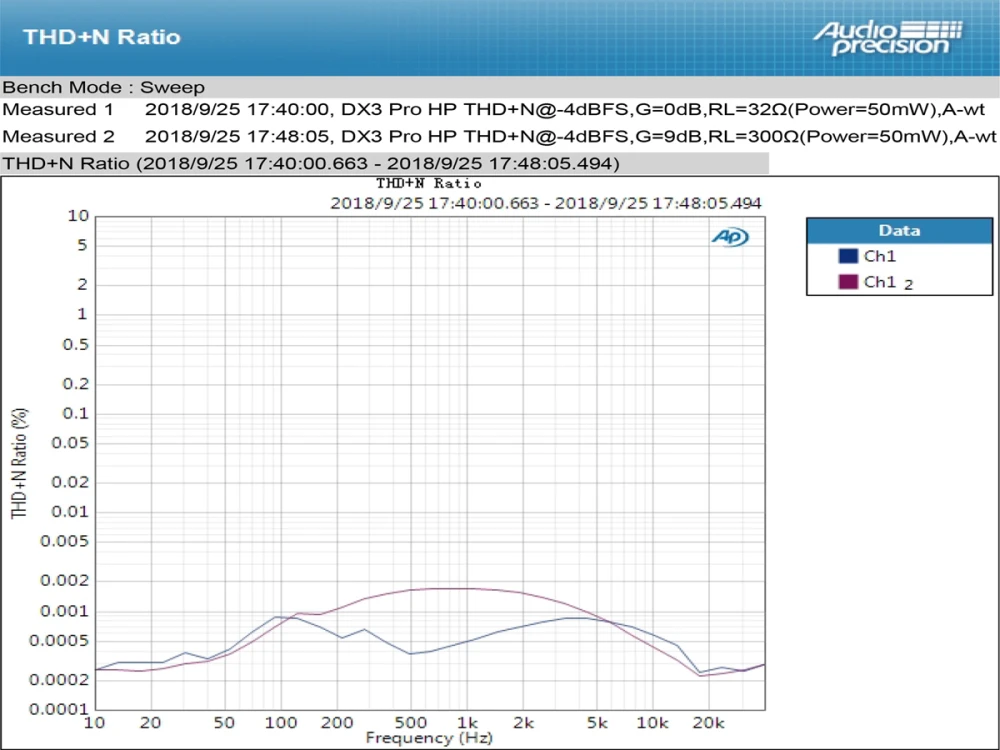Click the 0.001 tick label on the y-axis

(64, 611)
